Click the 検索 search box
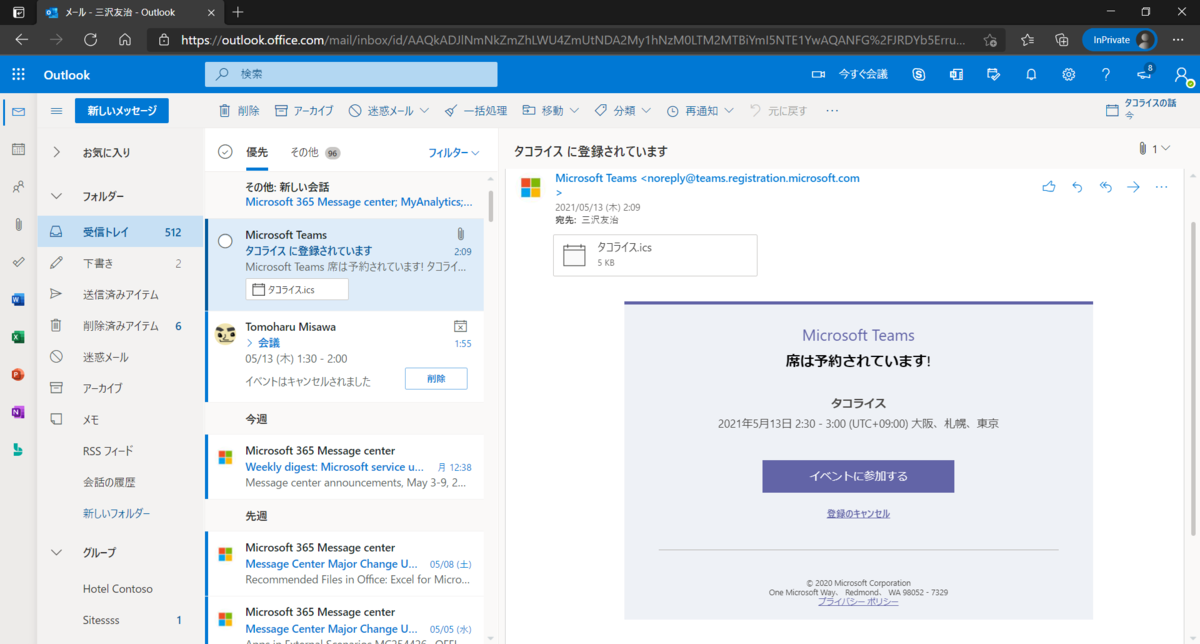Viewport: 1200px width, 644px height. [351, 75]
